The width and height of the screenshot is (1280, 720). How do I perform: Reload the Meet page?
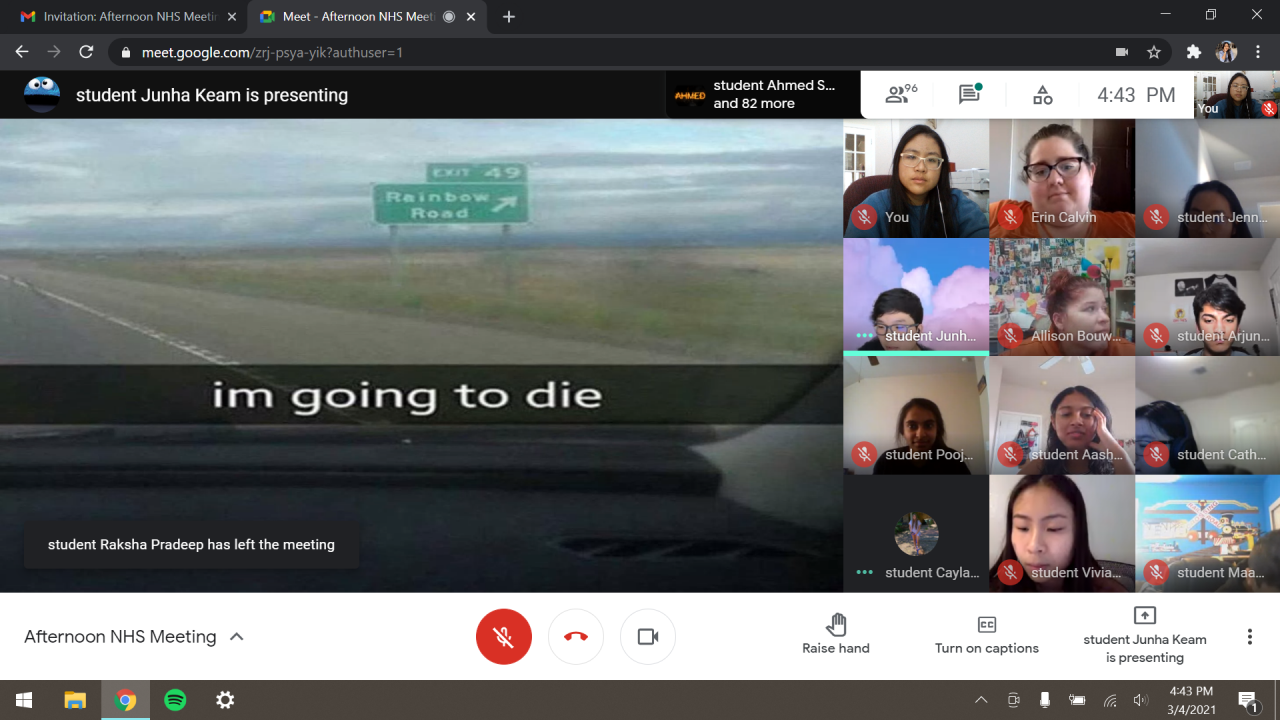[x=86, y=52]
